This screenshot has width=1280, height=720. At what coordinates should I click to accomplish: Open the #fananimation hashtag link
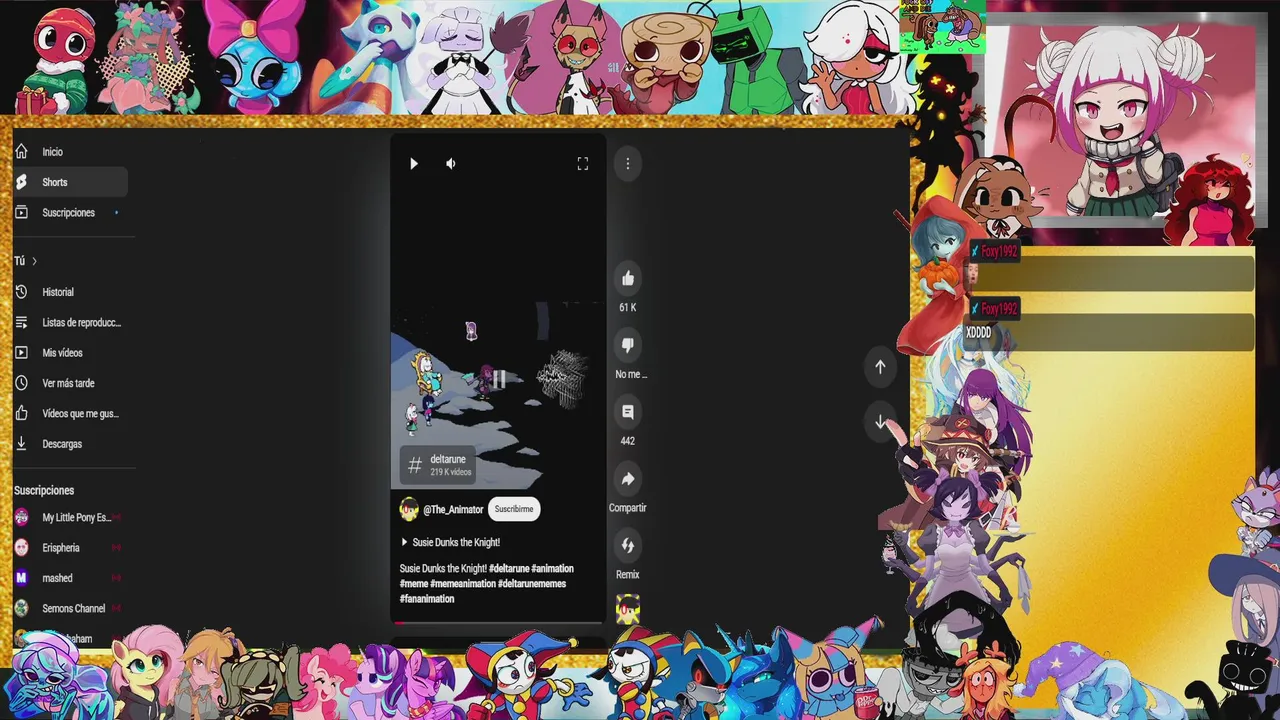pos(427,599)
